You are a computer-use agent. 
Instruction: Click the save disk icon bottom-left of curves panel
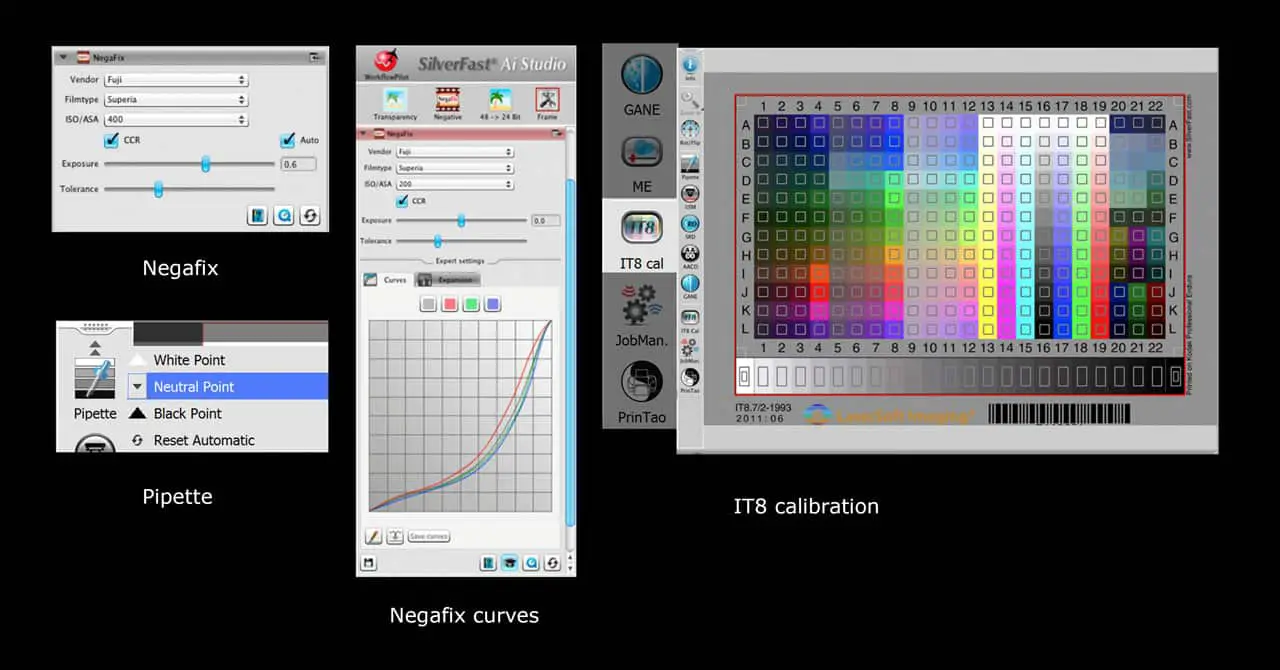click(x=368, y=564)
